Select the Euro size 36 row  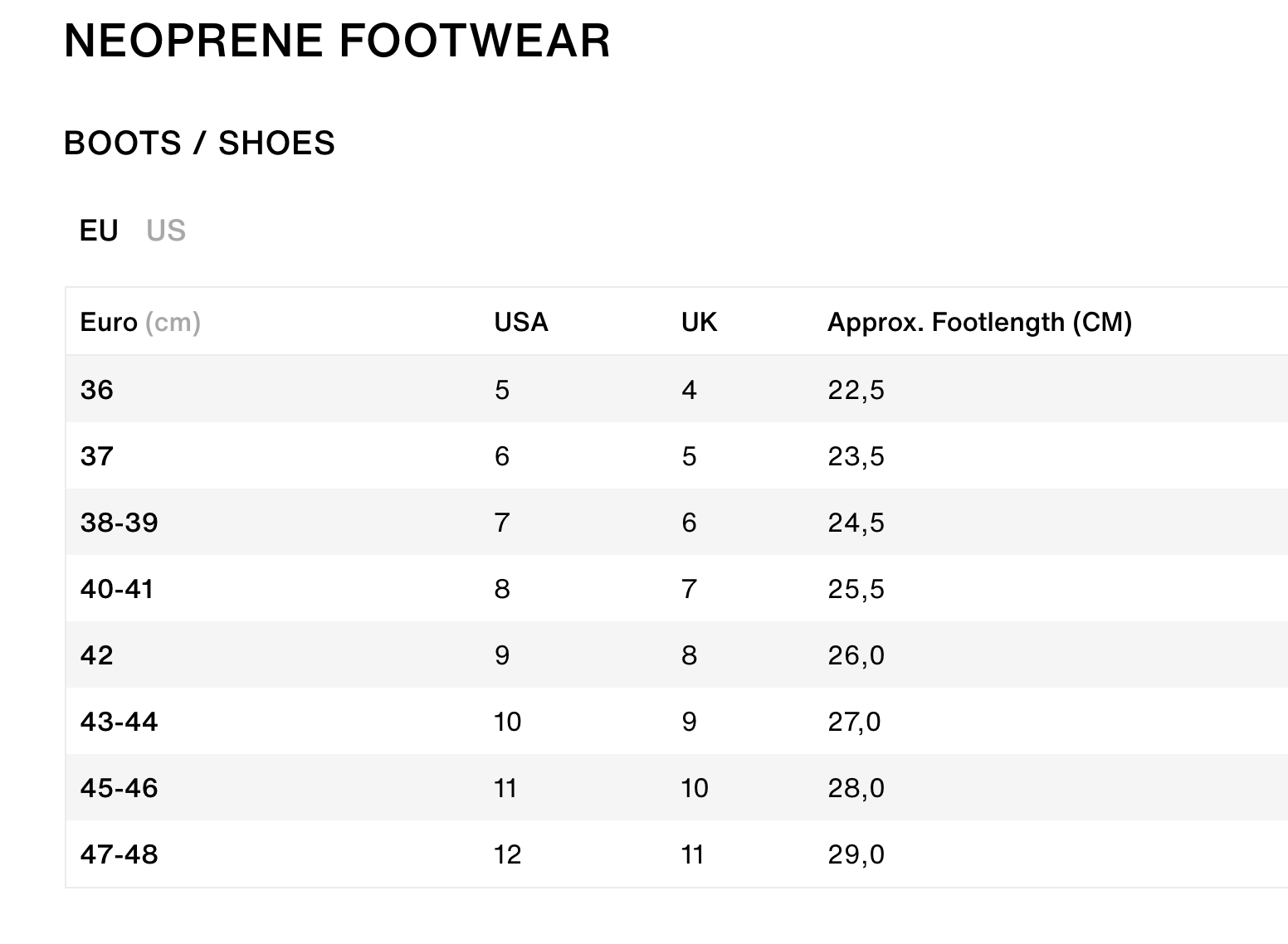(97, 390)
